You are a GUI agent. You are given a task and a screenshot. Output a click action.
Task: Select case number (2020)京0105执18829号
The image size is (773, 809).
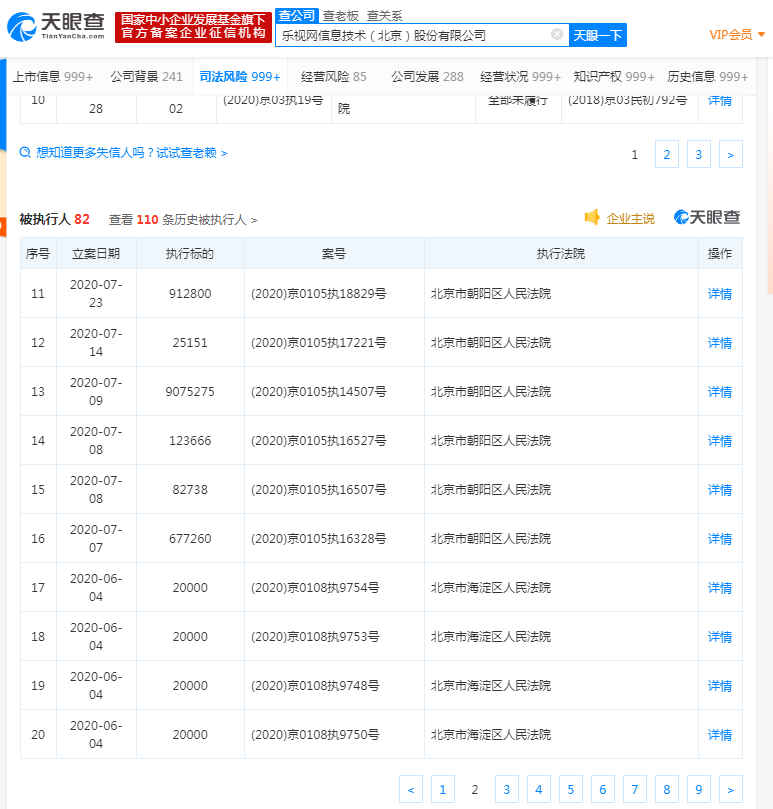click(318, 294)
